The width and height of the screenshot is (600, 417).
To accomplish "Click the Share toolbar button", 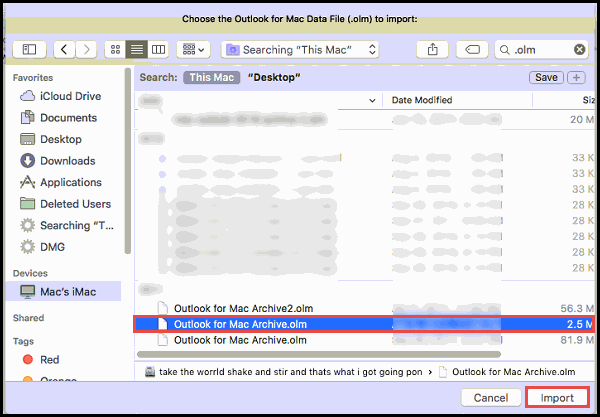I will [433, 50].
